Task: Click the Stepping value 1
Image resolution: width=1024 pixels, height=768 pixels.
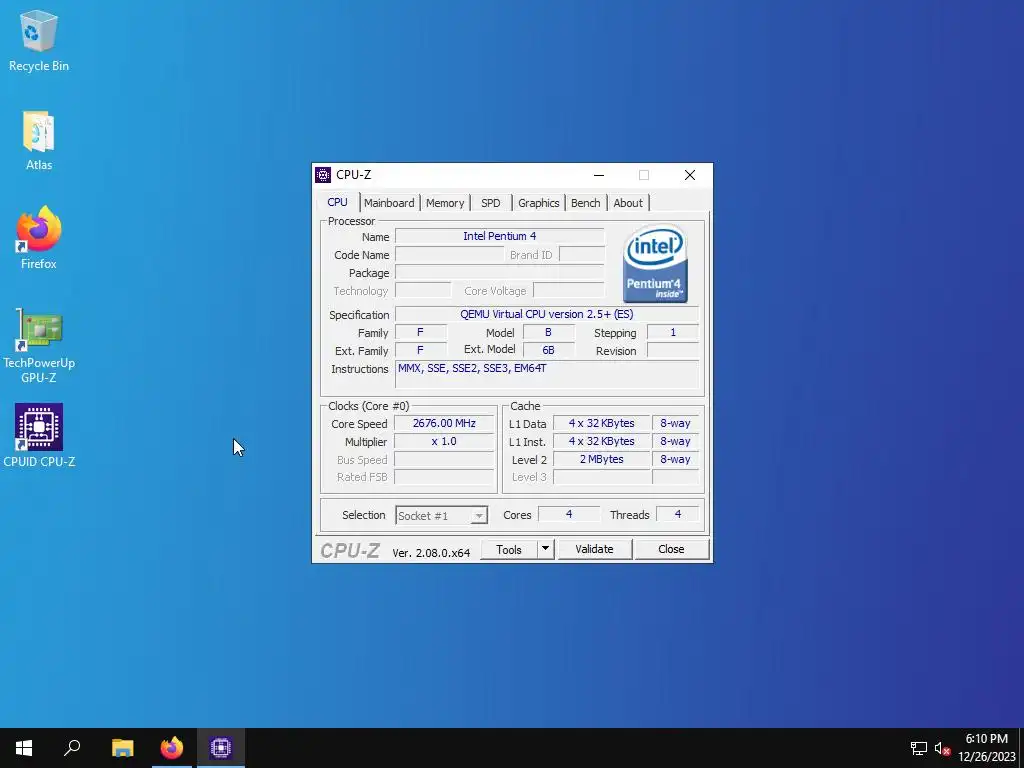Action: [673, 332]
